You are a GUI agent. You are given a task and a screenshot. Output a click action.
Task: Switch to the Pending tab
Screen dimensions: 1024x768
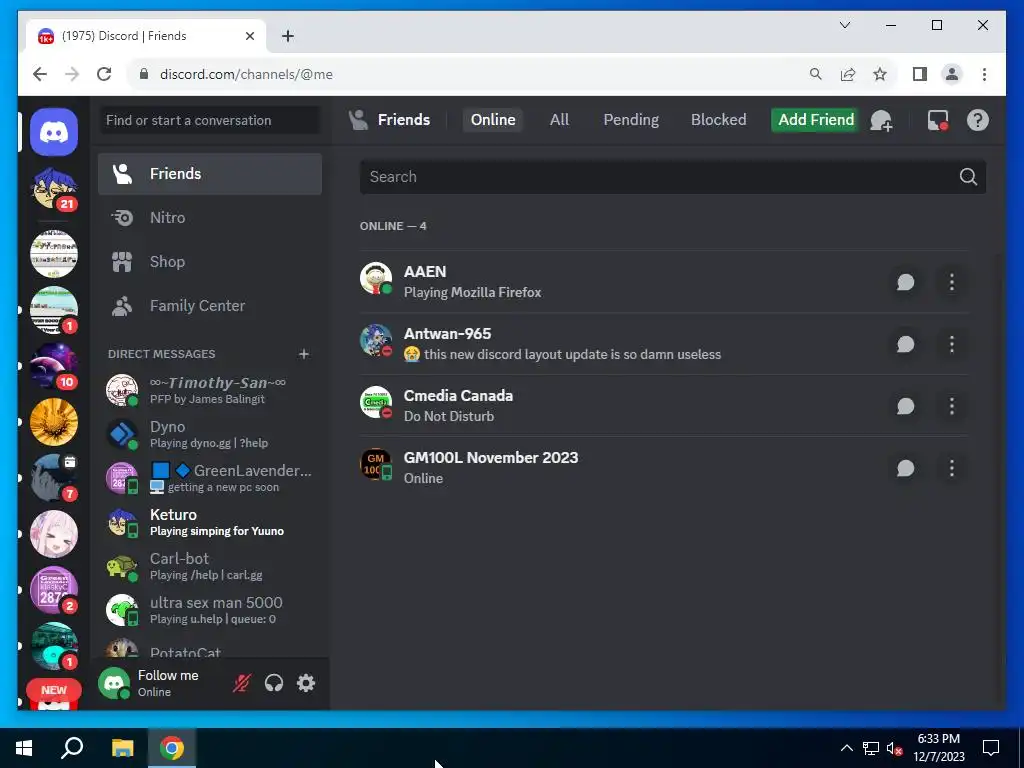click(631, 120)
